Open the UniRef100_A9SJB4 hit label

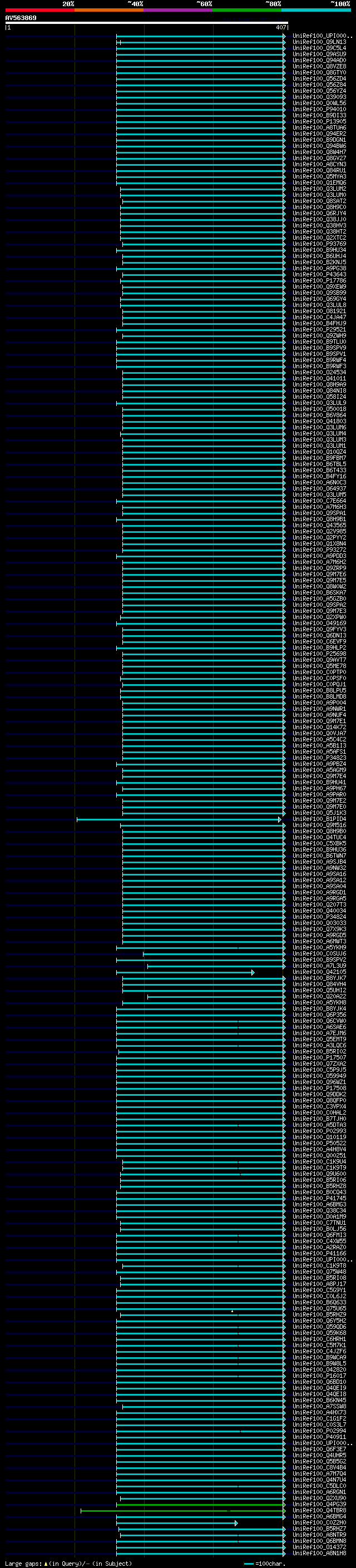(319, 862)
